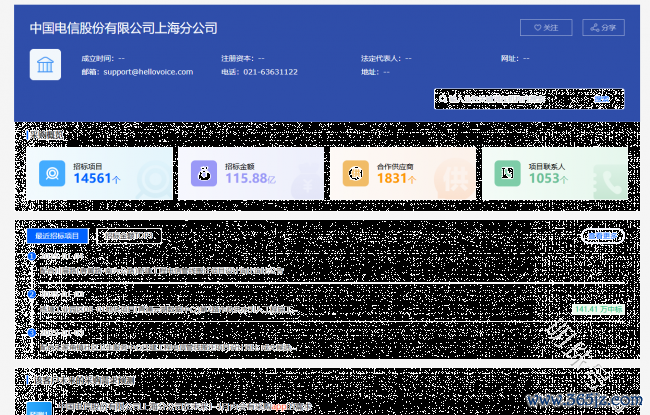
Task: Click the 141.41 万中标 green tag
Action: click(x=599, y=309)
